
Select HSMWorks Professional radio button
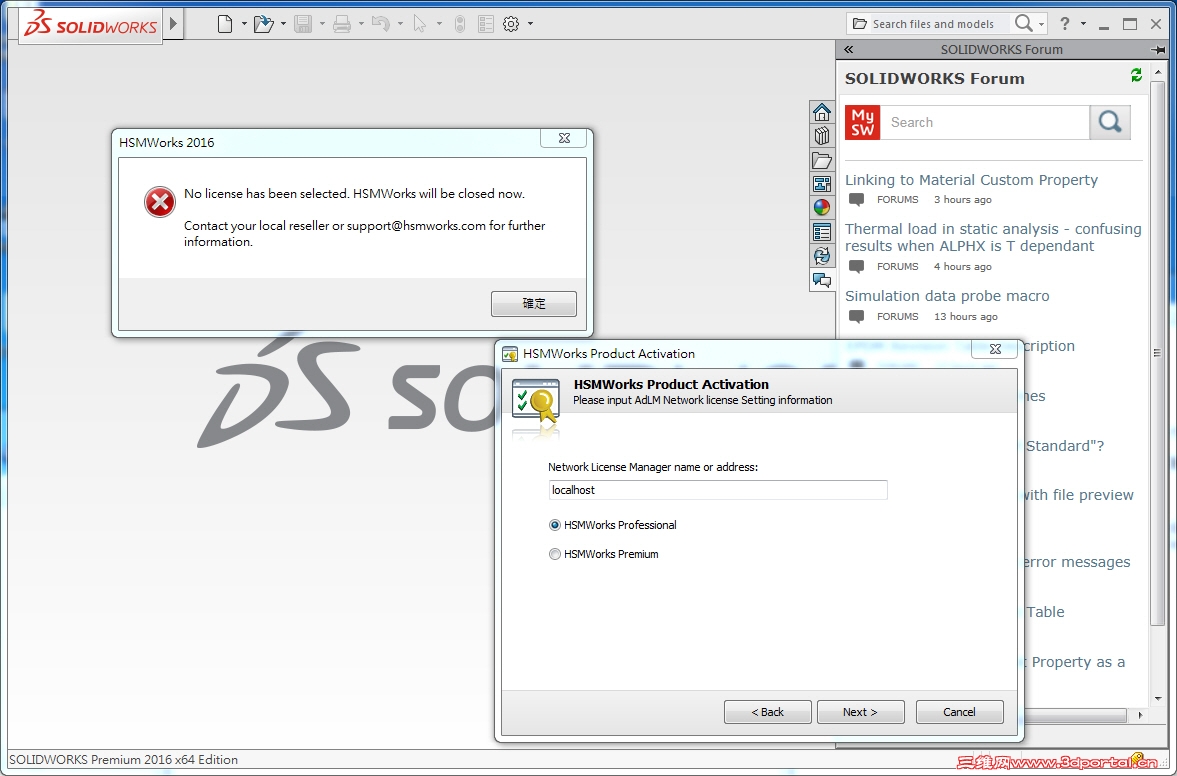click(555, 525)
